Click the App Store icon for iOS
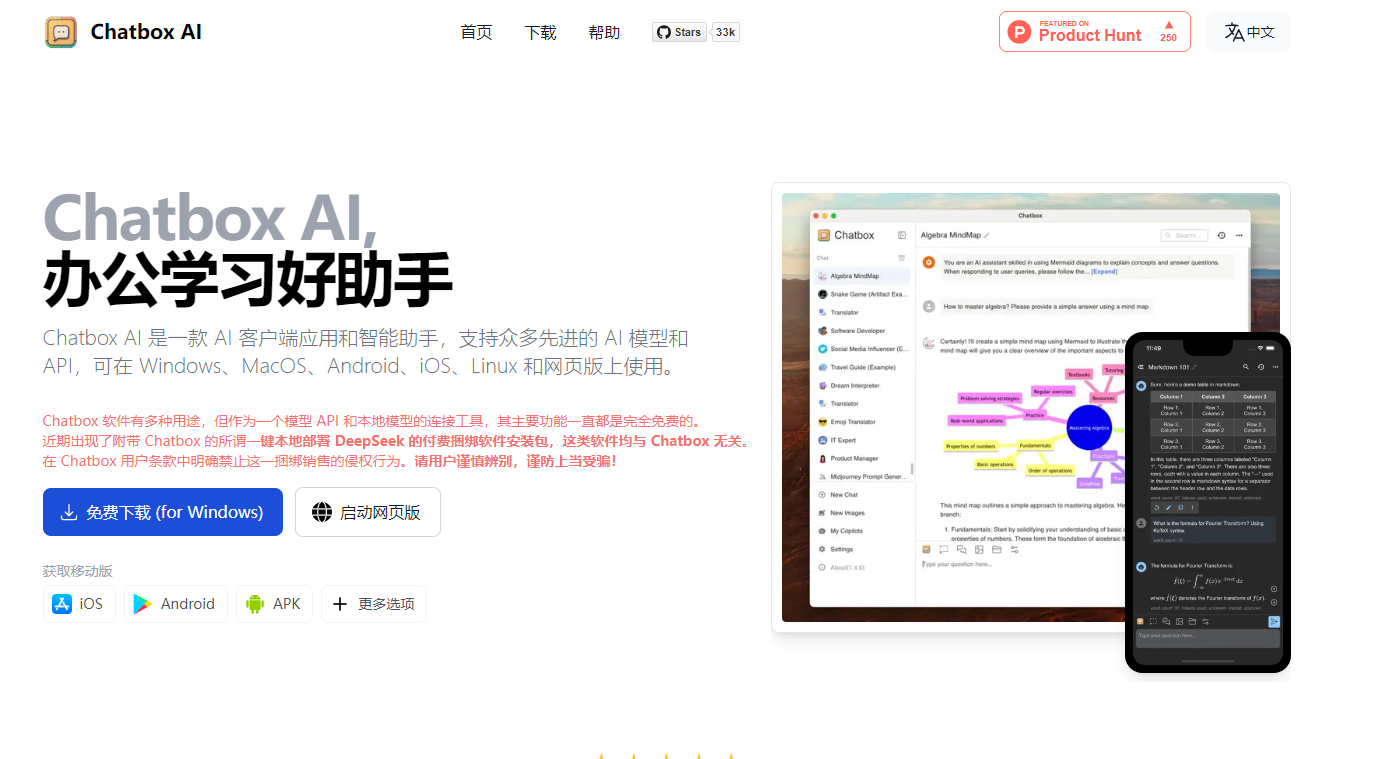This screenshot has height=759, width=1398. point(62,604)
